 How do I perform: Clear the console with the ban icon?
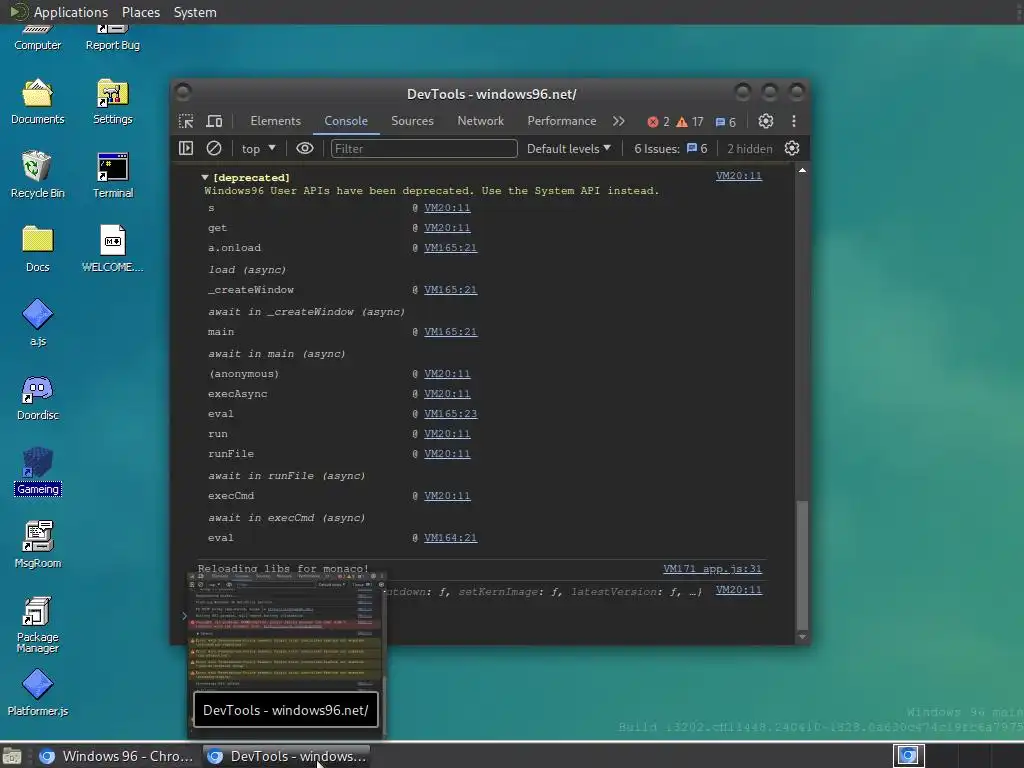pos(214,149)
